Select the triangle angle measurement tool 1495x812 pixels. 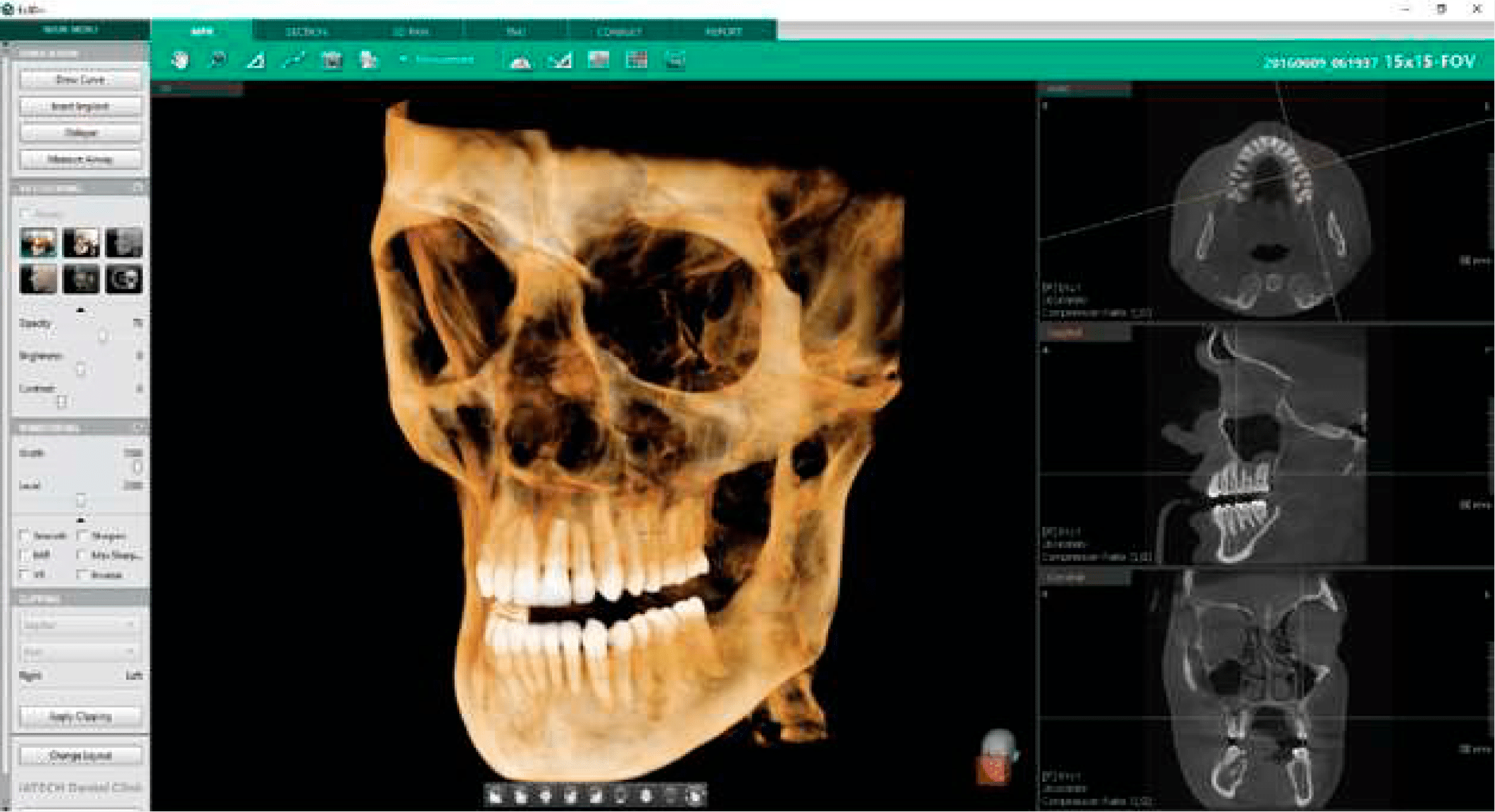click(x=256, y=61)
